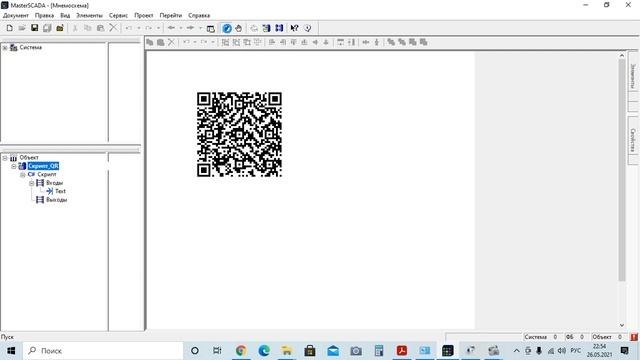The height and width of the screenshot is (360, 640).
Task: Click the bring to front icon in mimic toolbar
Action: (391, 42)
